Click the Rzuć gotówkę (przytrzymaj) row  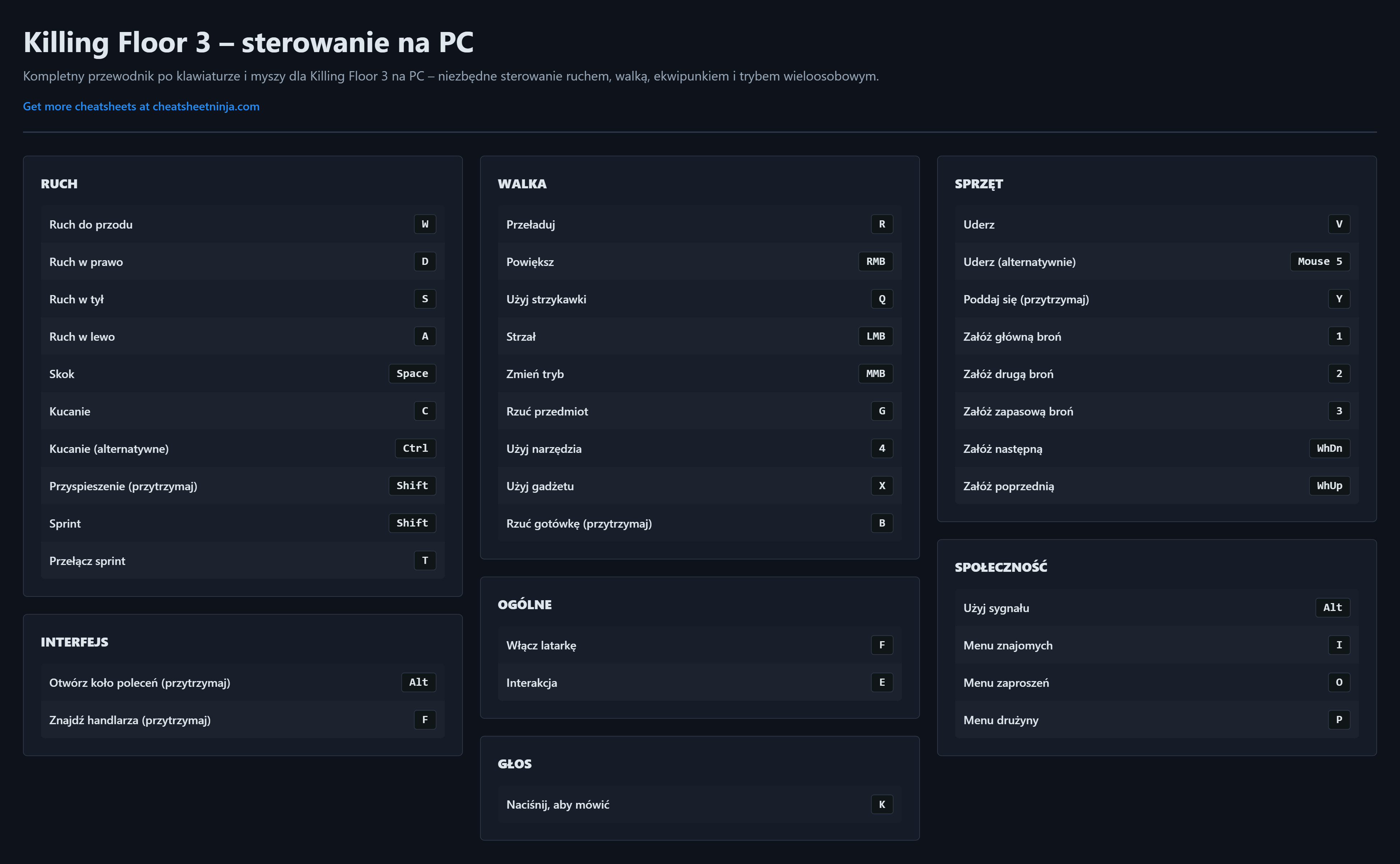click(699, 523)
